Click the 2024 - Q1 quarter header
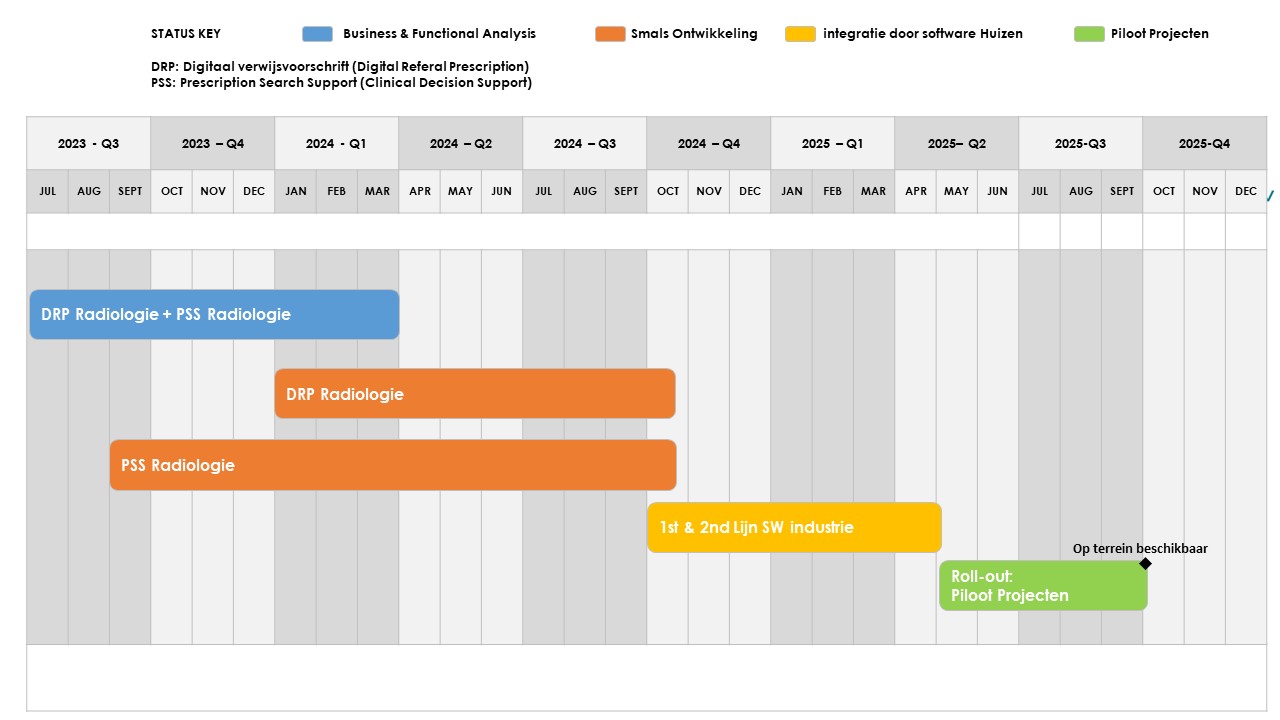The height and width of the screenshot is (720, 1280). pyautogui.click(x=336, y=144)
